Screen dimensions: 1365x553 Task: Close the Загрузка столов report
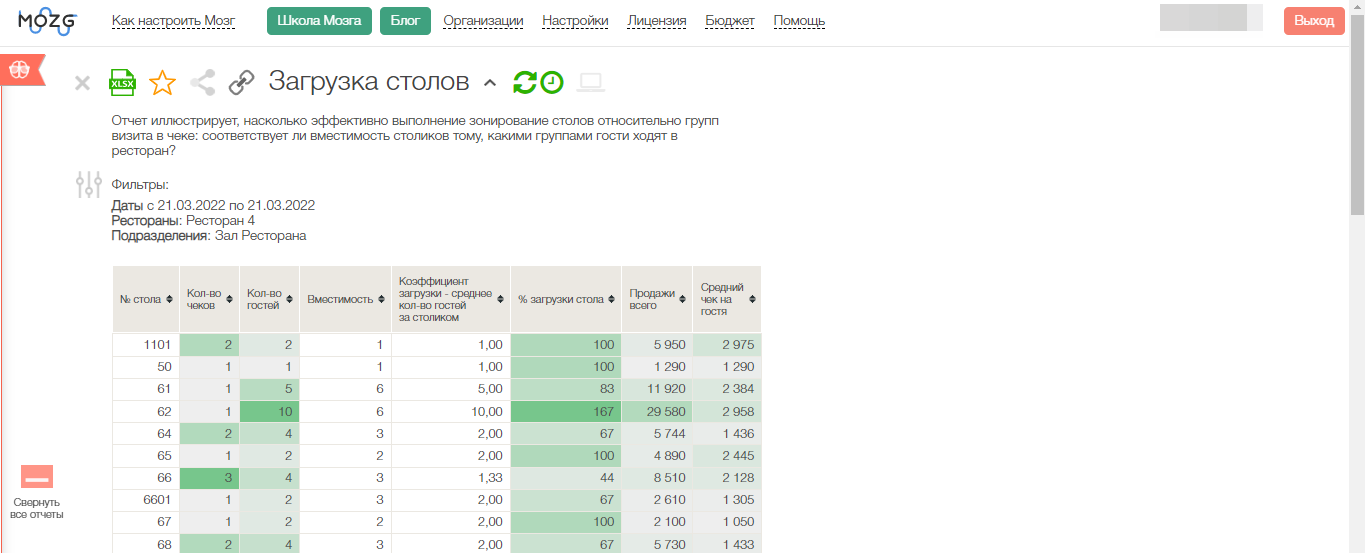[83, 83]
